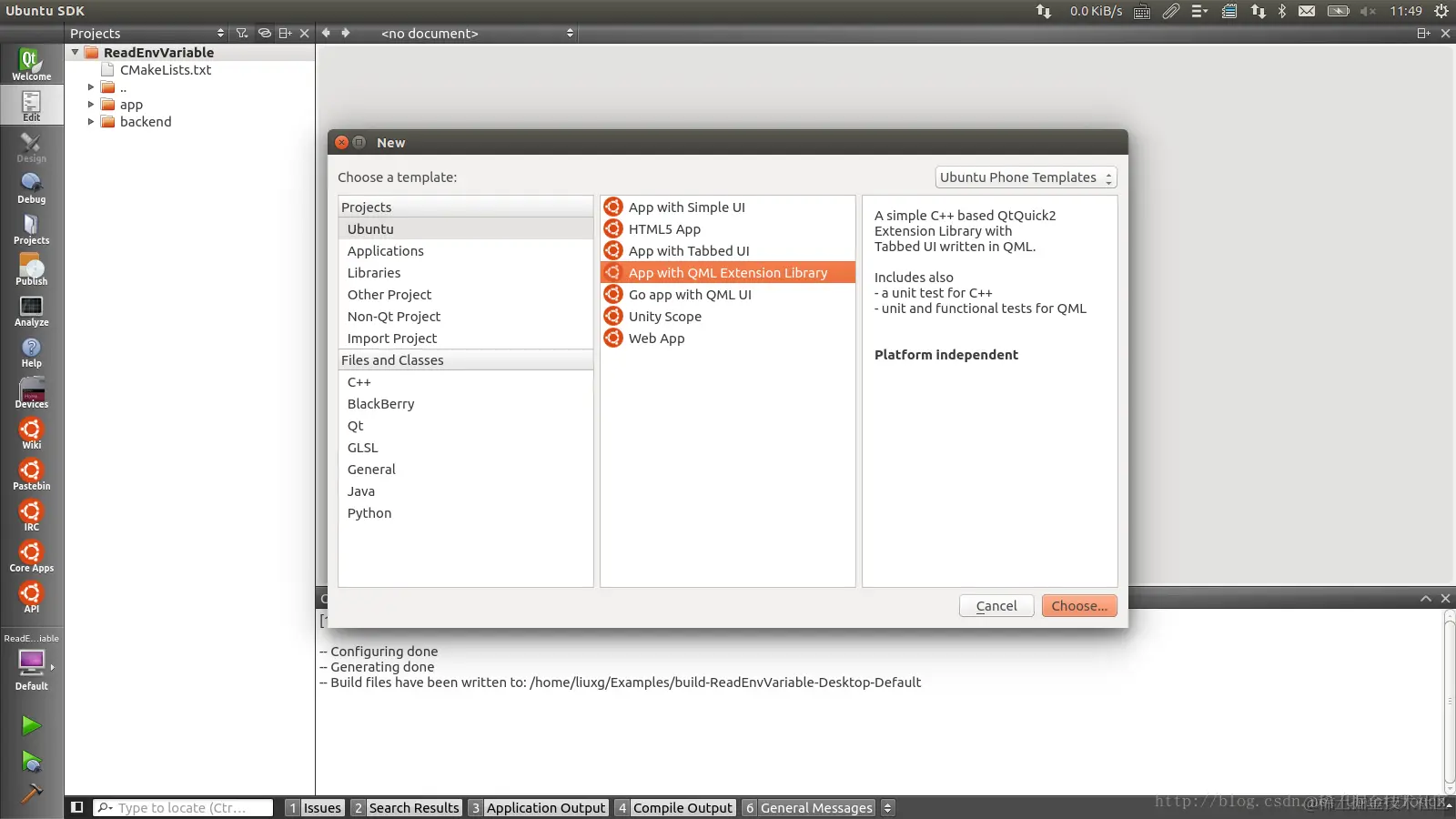The width and height of the screenshot is (1456, 819).
Task: Open the IRC mode
Action: coord(31,516)
